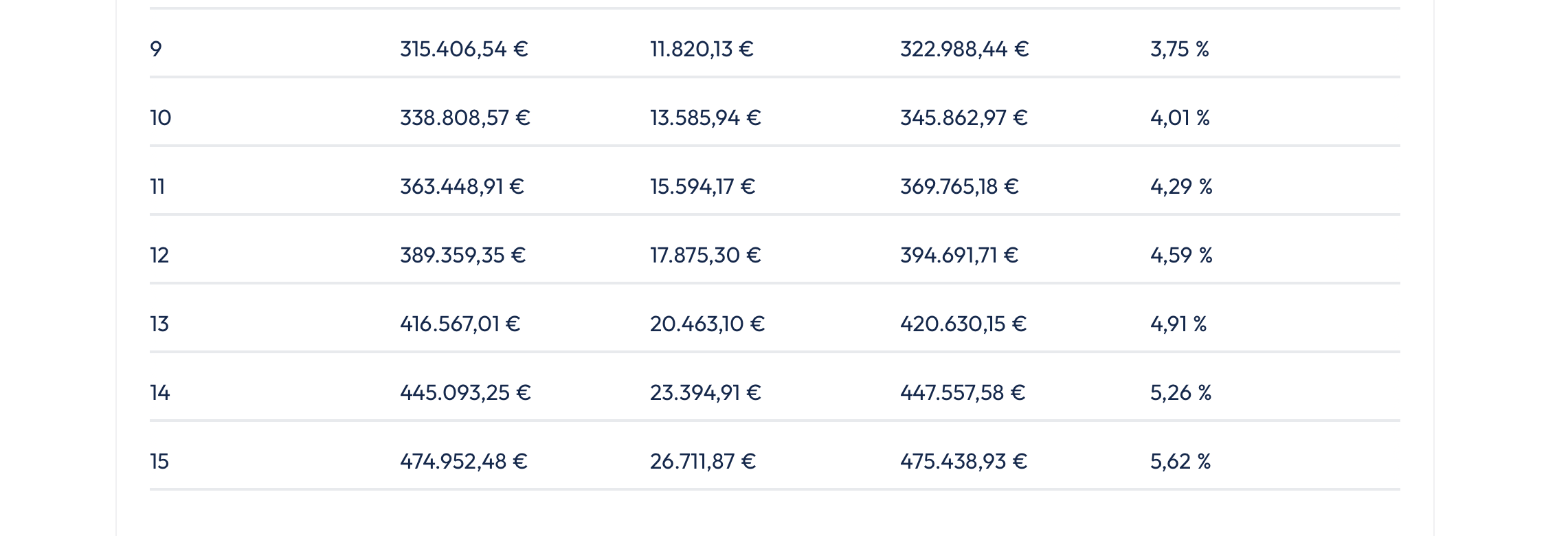This screenshot has width=1568, height=536.
Task: Click the 369.765,18 € cell
Action: tap(959, 186)
